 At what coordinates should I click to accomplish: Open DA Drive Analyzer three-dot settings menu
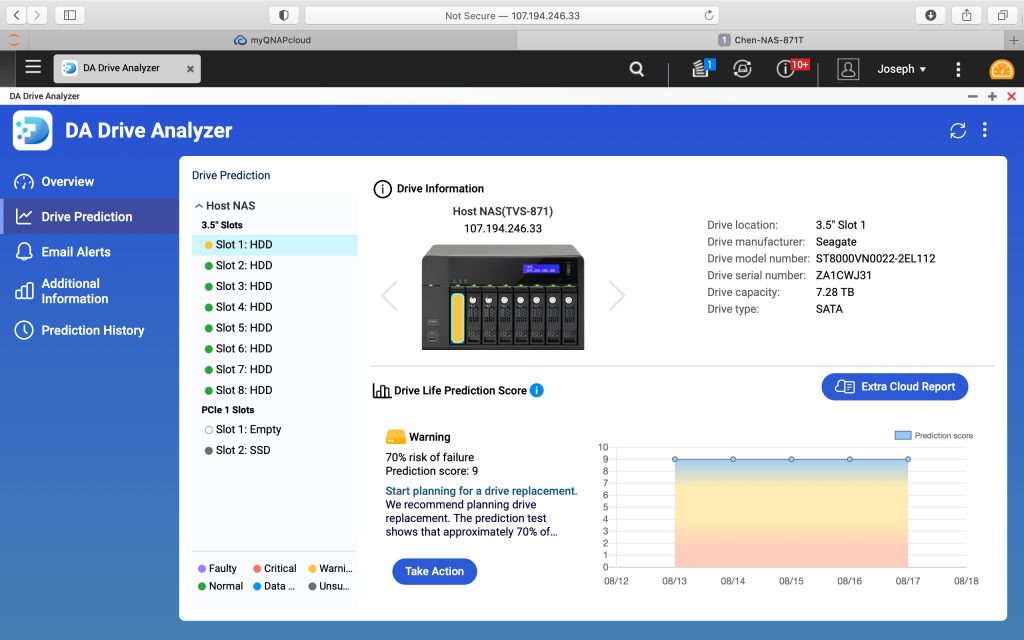click(985, 130)
